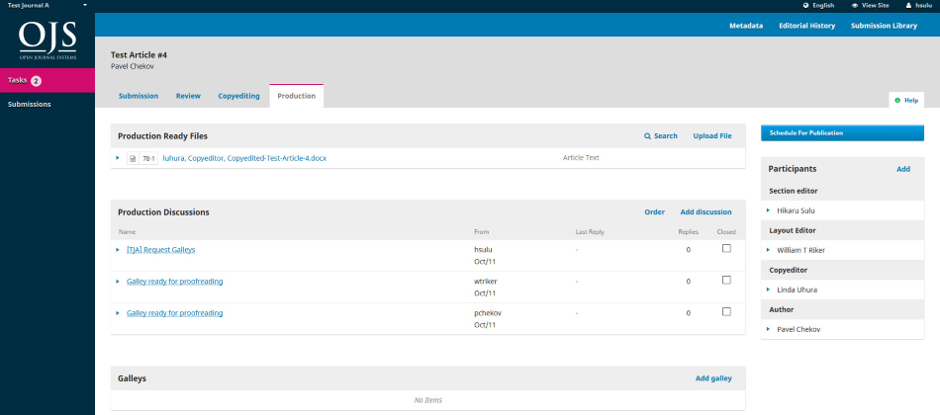Click the Tasks notification count badge
Viewport: 940px width, 415px height.
36,80
